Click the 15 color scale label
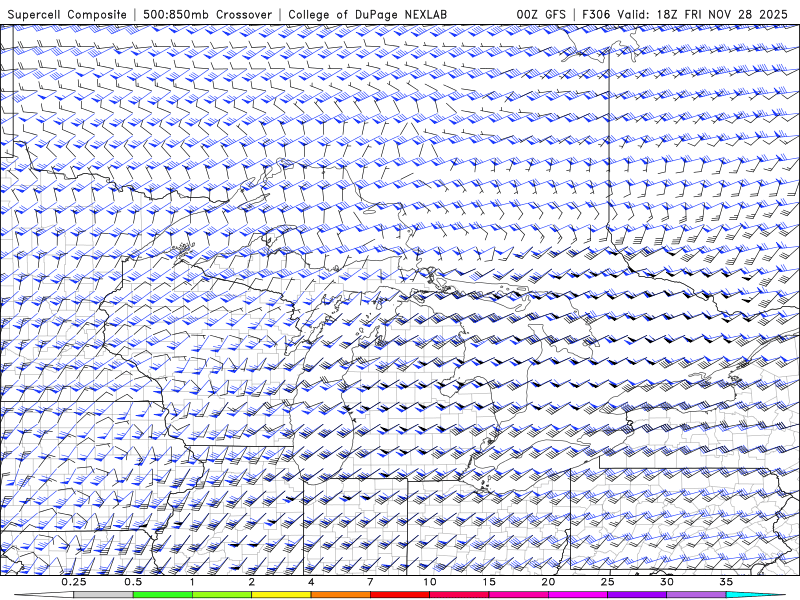This screenshot has height=600, width=800. [489, 582]
